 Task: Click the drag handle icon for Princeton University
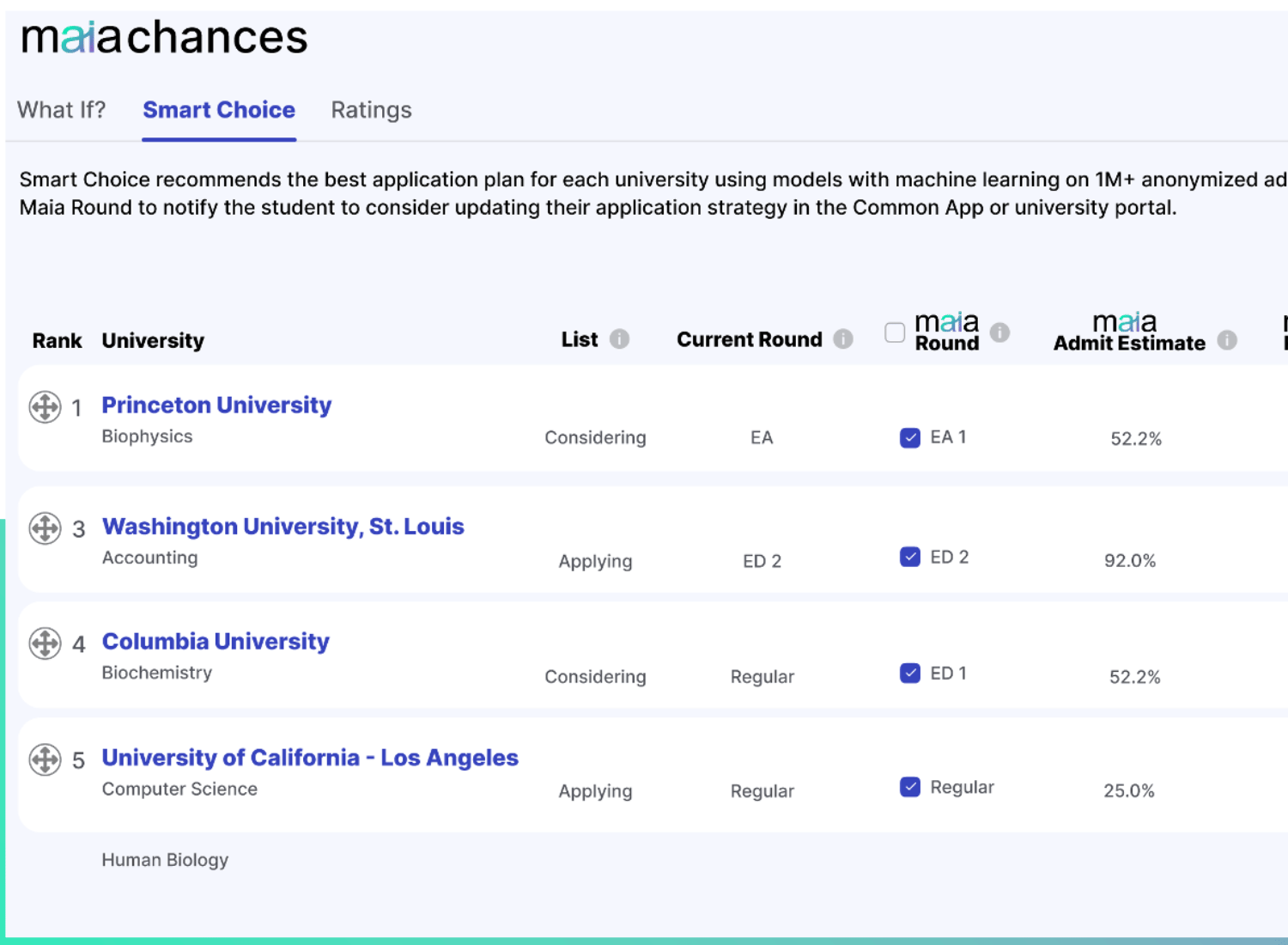(x=45, y=406)
